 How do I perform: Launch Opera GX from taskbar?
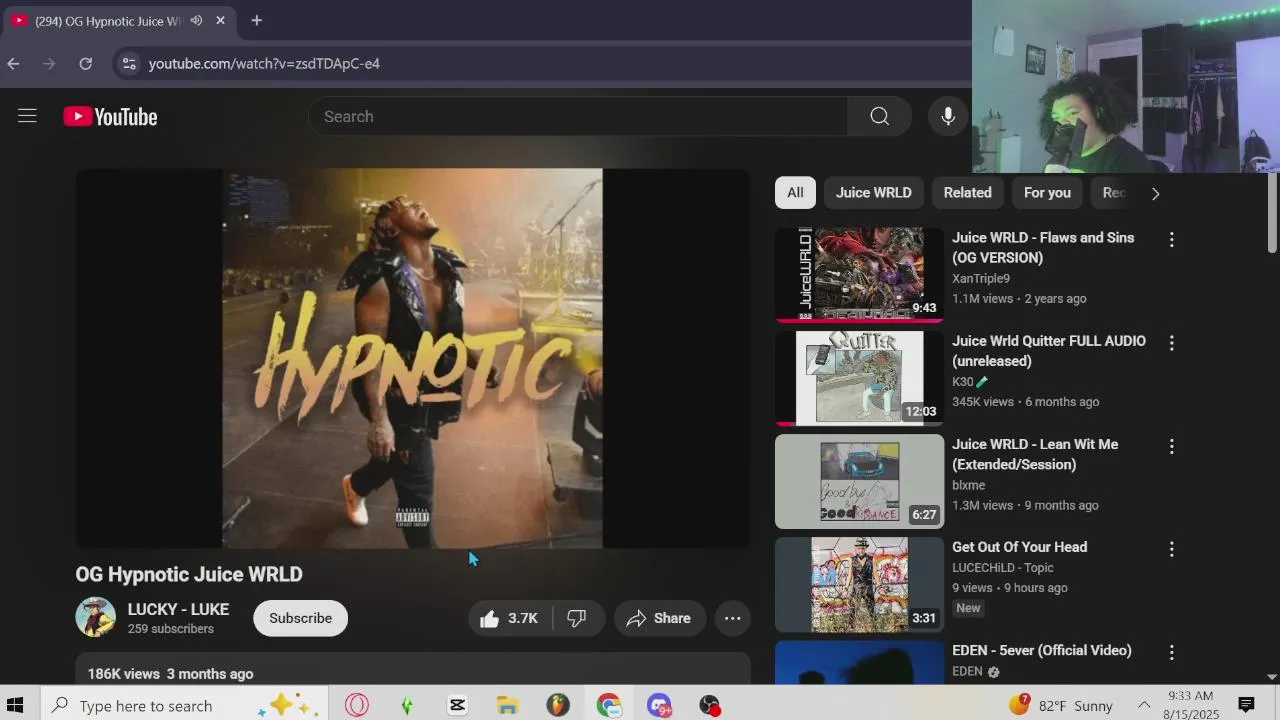[357, 705]
